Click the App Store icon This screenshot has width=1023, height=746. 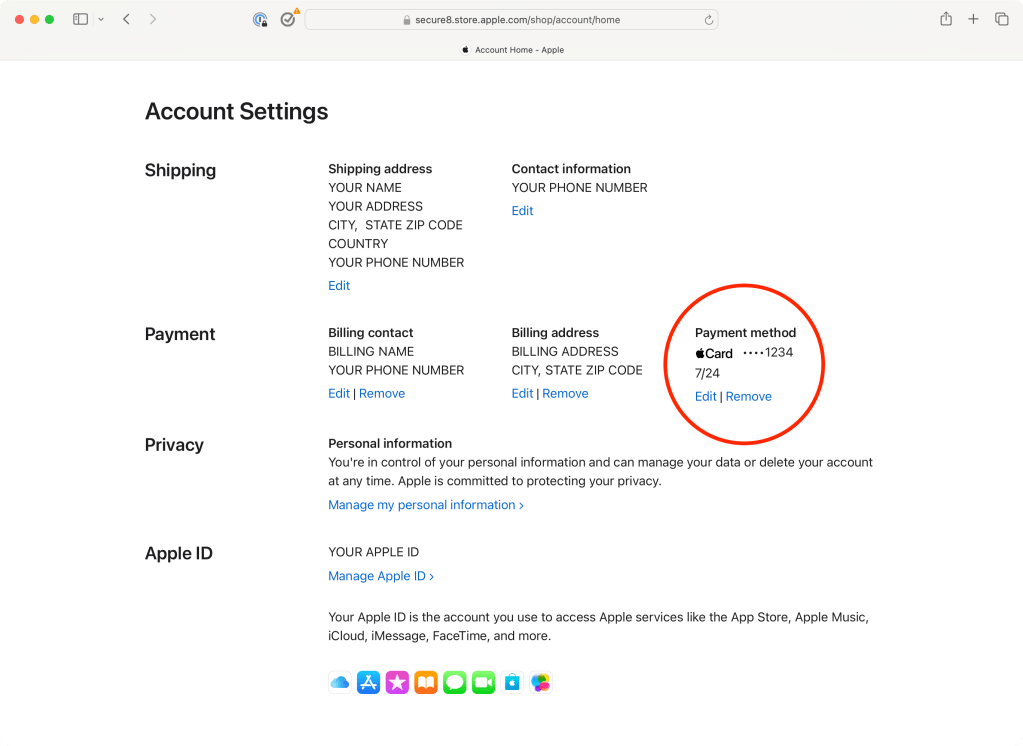[369, 683]
